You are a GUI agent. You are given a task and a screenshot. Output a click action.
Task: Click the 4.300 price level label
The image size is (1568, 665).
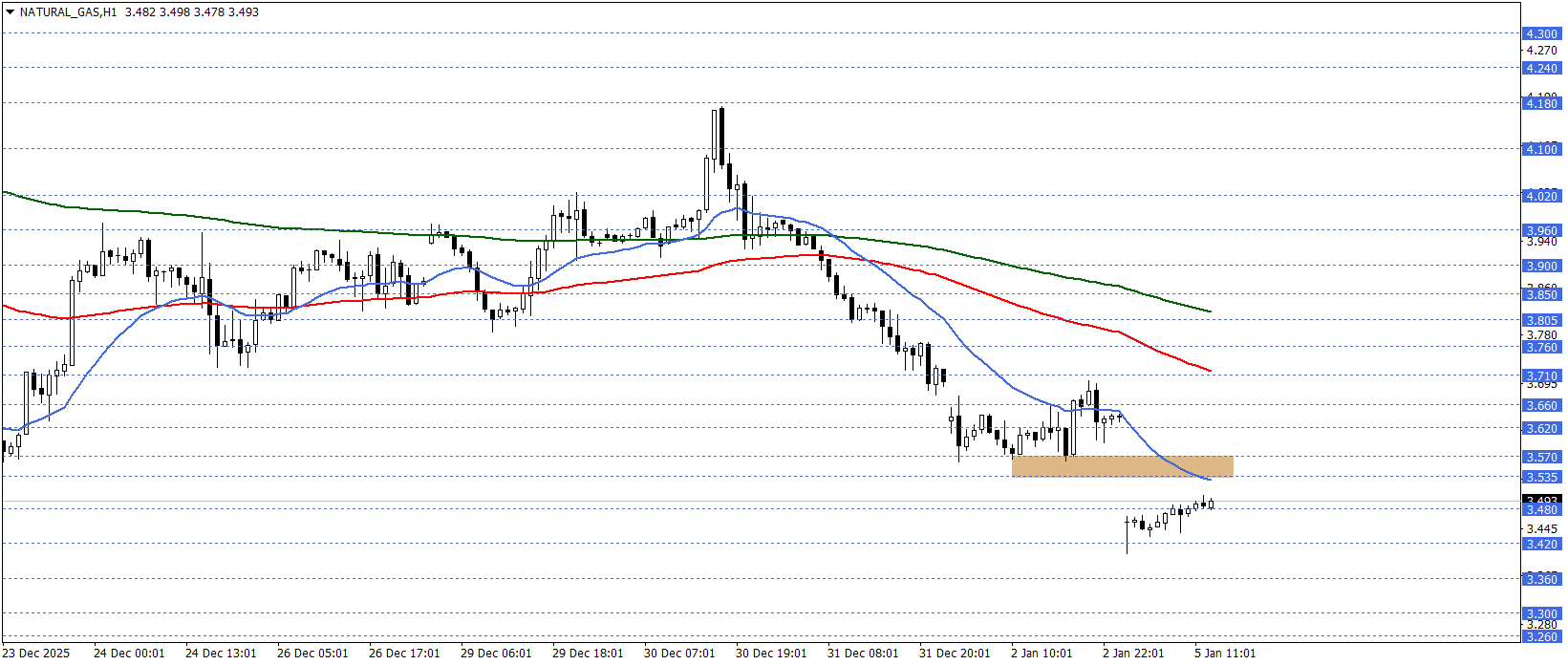(x=1540, y=33)
